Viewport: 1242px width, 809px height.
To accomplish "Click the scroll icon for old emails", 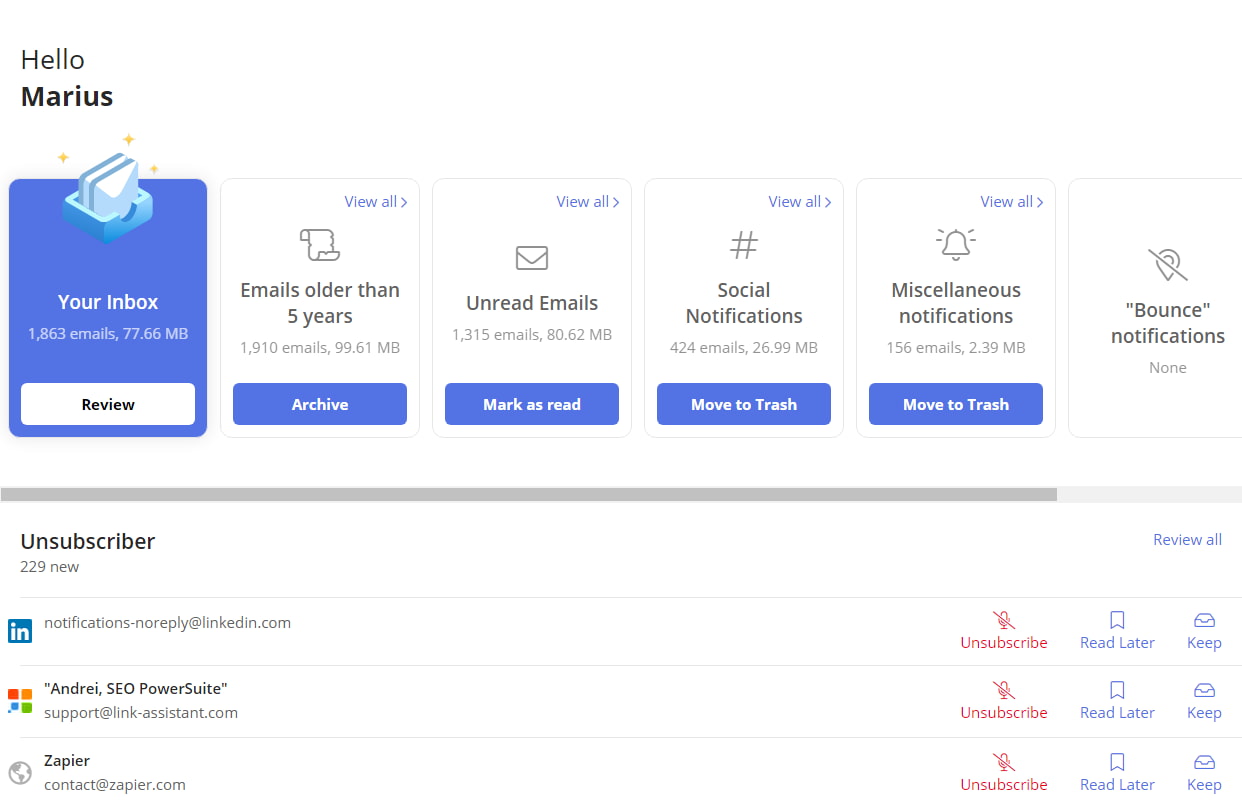I will point(320,245).
